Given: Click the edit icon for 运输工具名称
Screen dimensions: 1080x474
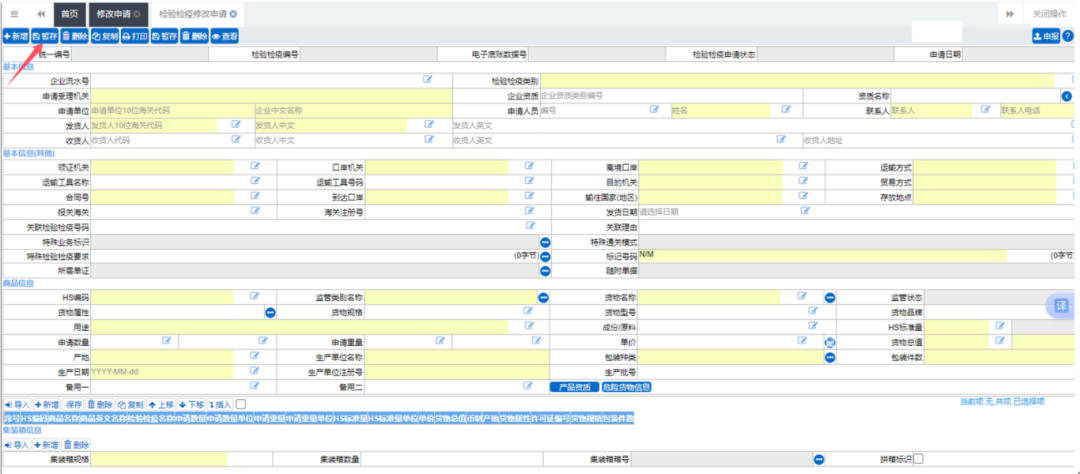Looking at the screenshot, I should pyautogui.click(x=255, y=181).
